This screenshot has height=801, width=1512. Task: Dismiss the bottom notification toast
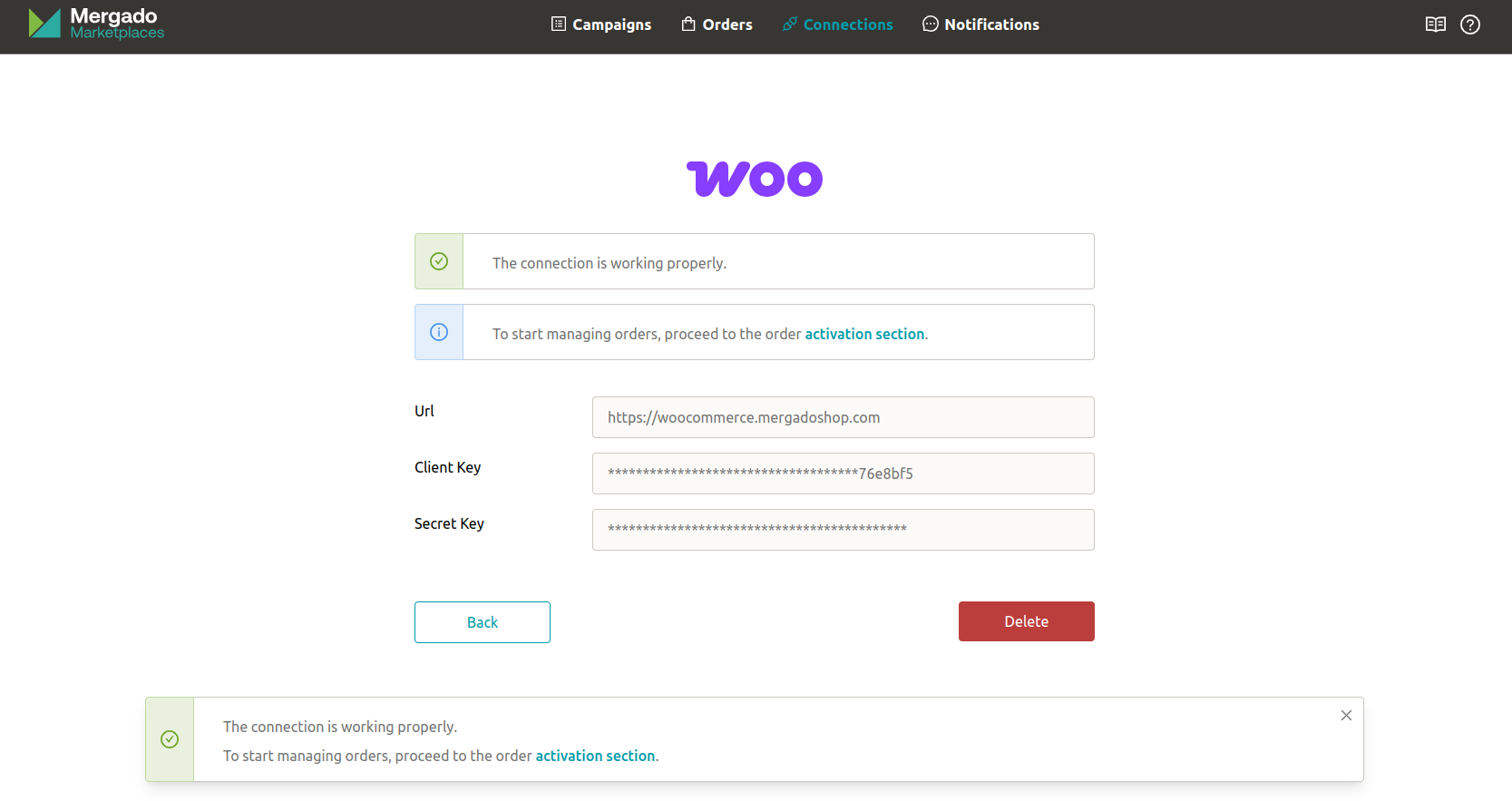(1346, 716)
